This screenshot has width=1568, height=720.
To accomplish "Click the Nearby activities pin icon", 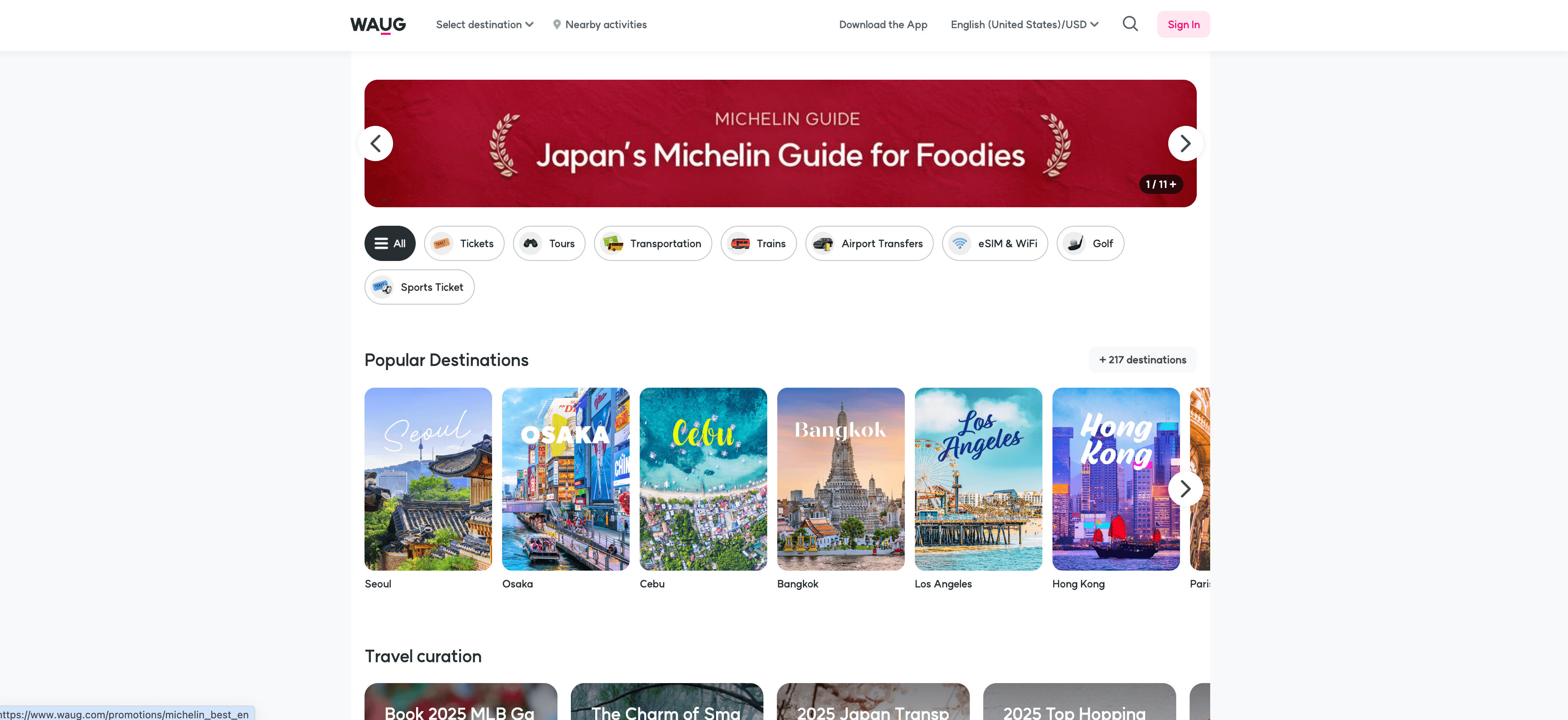I will point(556,24).
